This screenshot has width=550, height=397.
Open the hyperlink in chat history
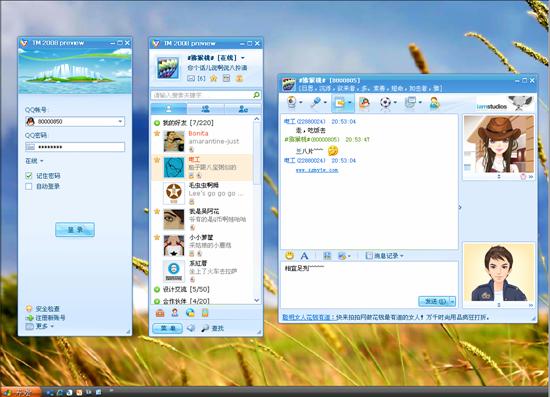(317, 170)
